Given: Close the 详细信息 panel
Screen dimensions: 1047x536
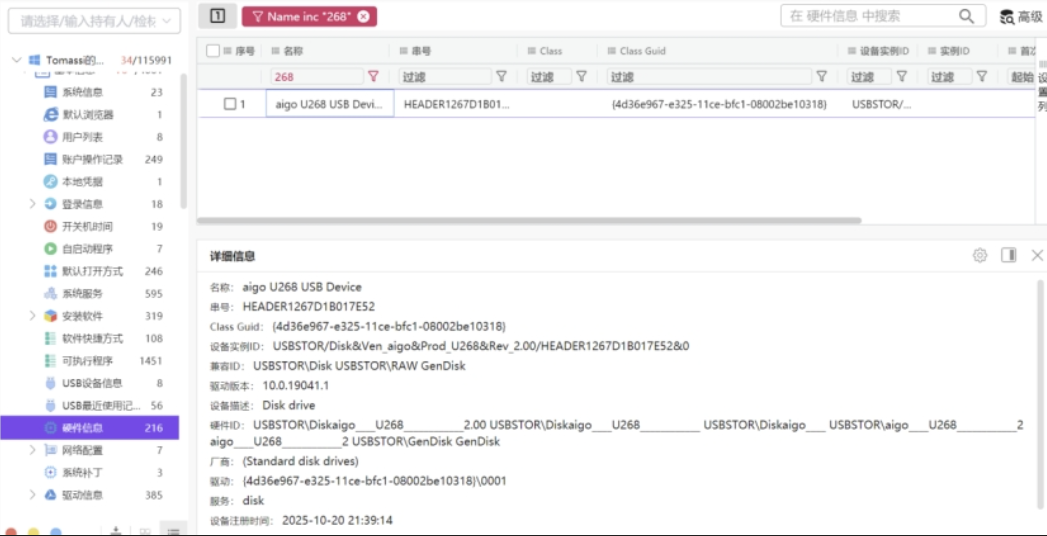Looking at the screenshot, I should click(x=1037, y=255).
